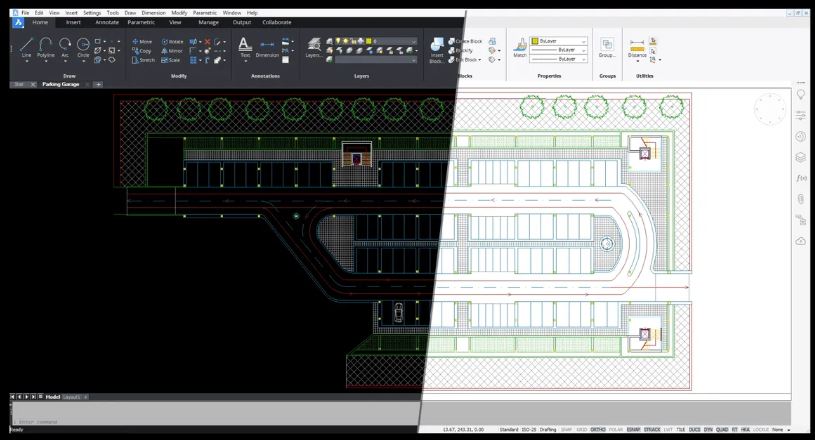Click inside the command line input
This screenshot has height=440, width=815.
(216, 422)
